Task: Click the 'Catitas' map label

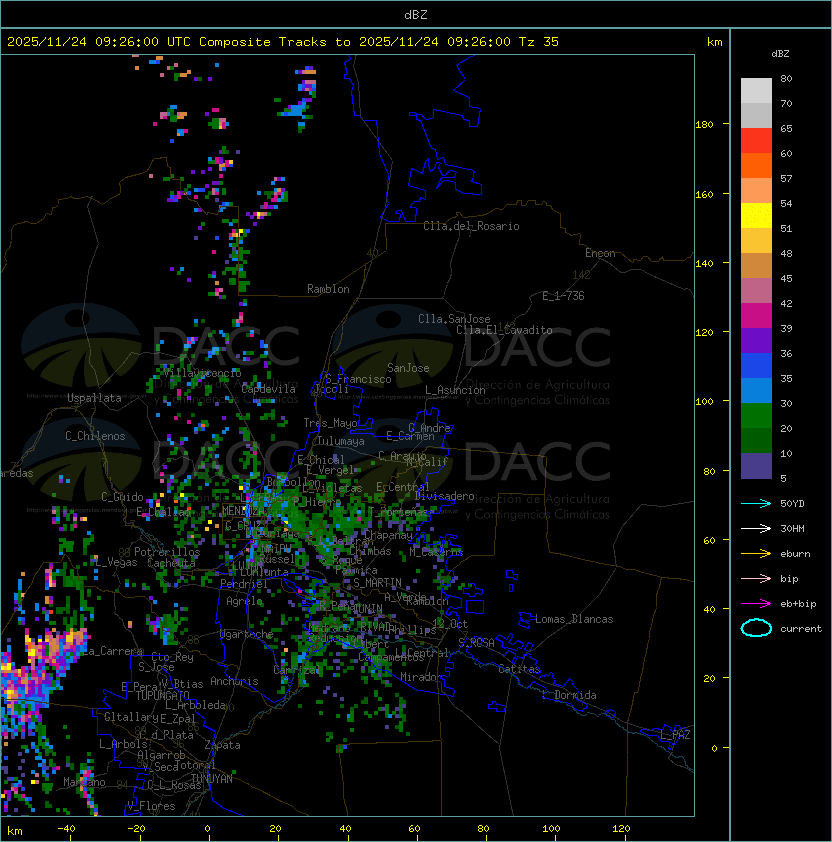Action: pyautogui.click(x=519, y=669)
